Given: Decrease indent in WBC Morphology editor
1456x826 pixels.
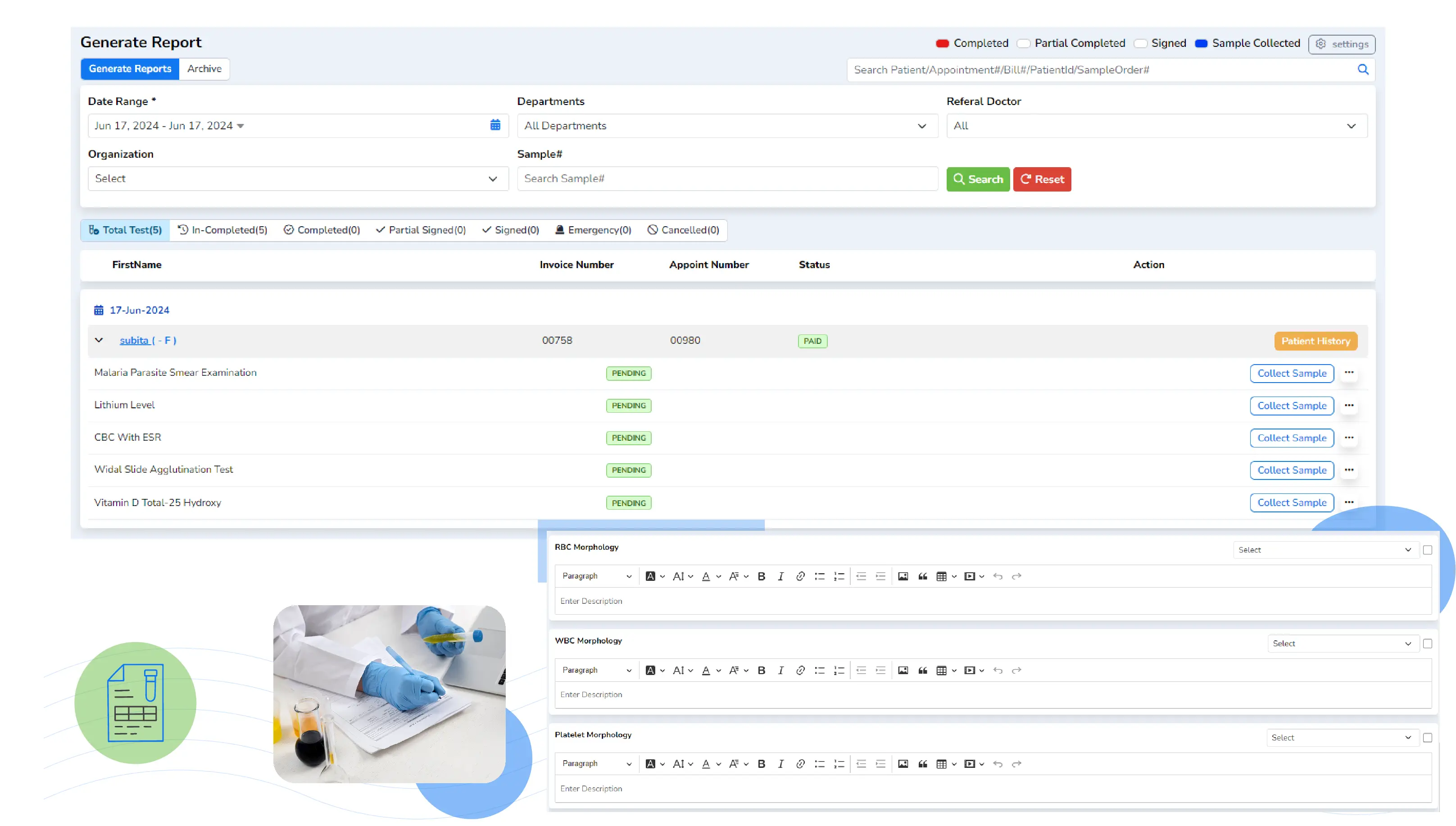Looking at the screenshot, I should (x=861, y=670).
